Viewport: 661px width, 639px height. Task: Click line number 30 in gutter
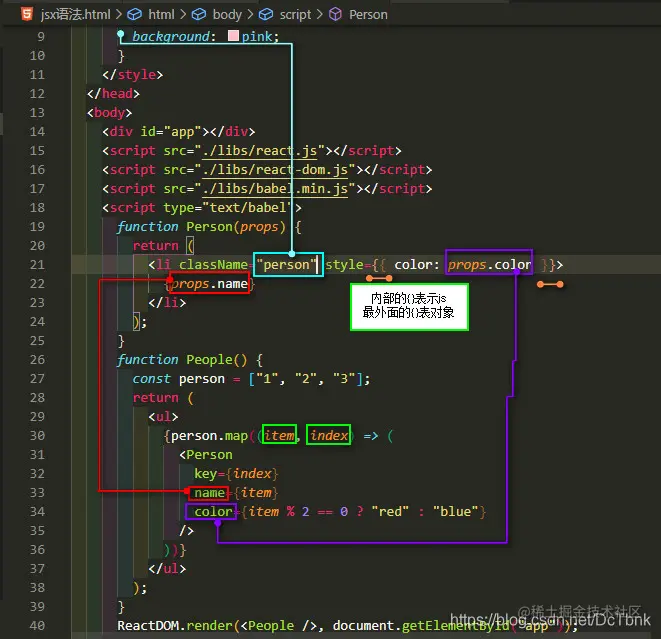click(x=37, y=435)
